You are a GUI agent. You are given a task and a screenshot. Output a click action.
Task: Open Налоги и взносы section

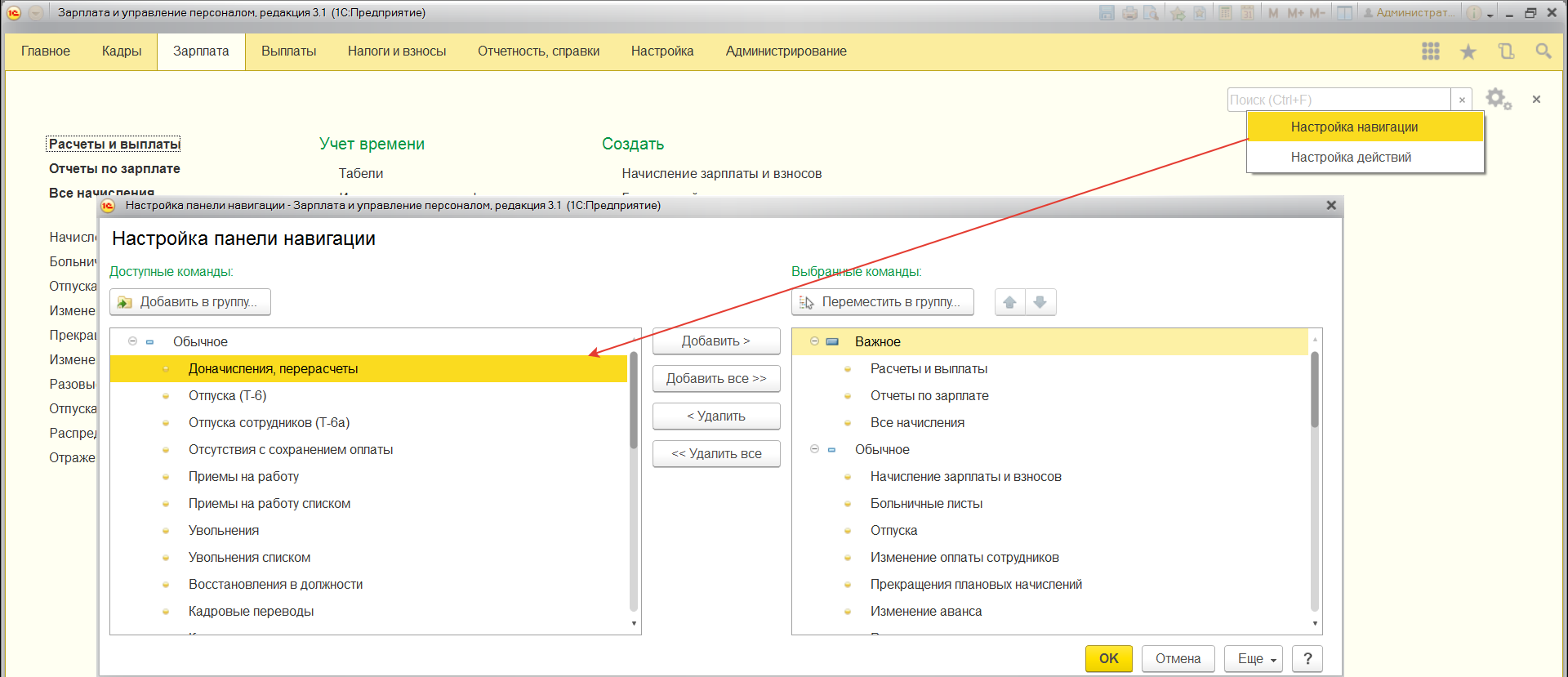[x=397, y=51]
